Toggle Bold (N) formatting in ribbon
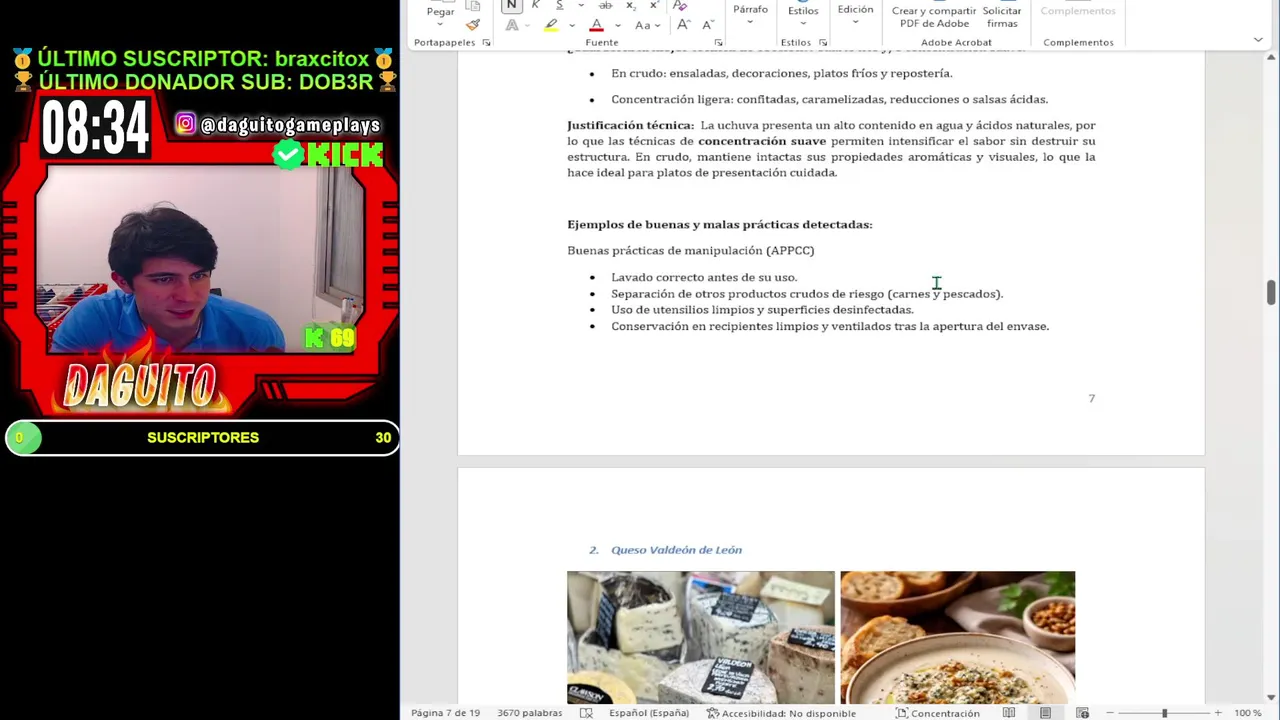This screenshot has width=1280, height=720. [x=511, y=5]
